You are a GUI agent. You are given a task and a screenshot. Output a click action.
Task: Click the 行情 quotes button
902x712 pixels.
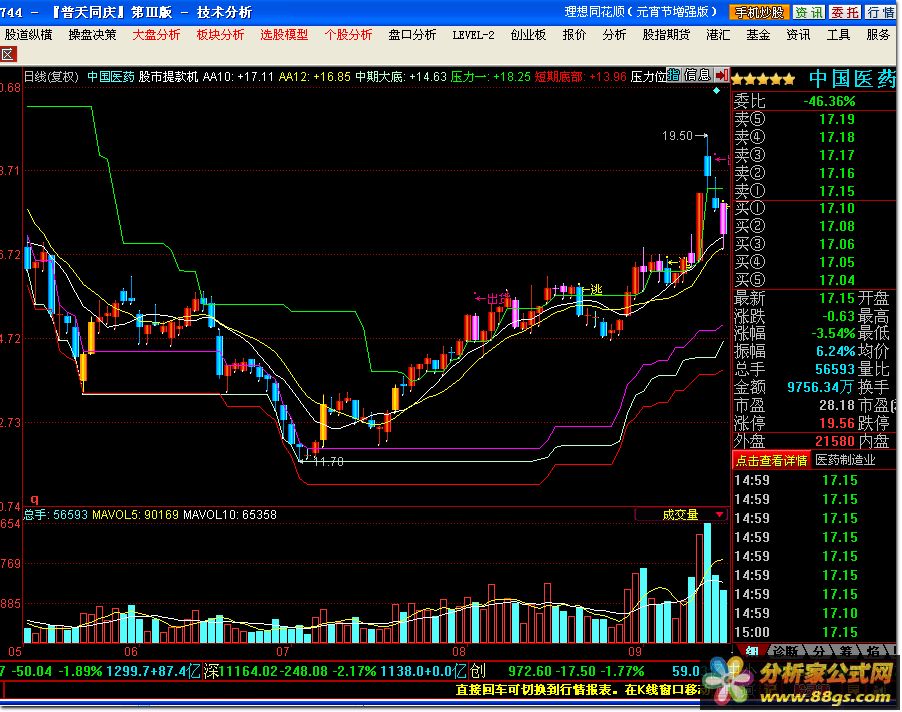[x=880, y=12]
